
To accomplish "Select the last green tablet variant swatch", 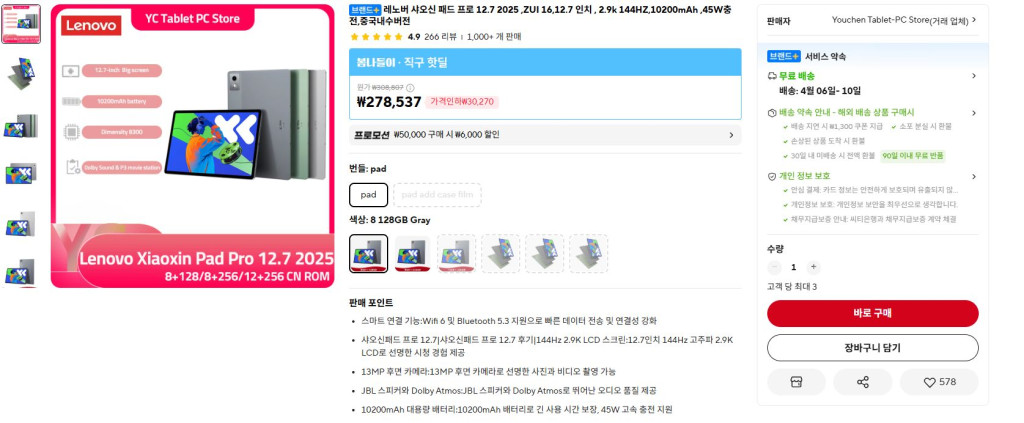I will pyautogui.click(x=588, y=253).
